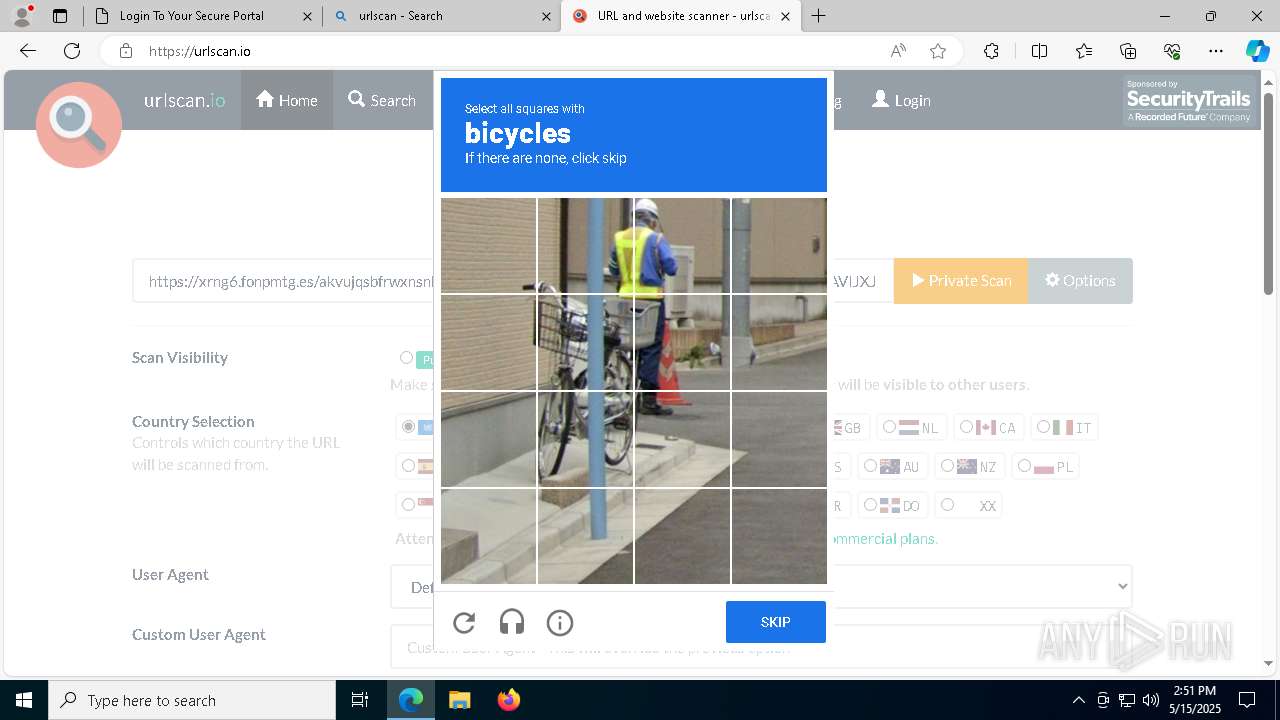Launch Firefox from the taskbar
The image size is (1280, 720).
click(x=508, y=700)
